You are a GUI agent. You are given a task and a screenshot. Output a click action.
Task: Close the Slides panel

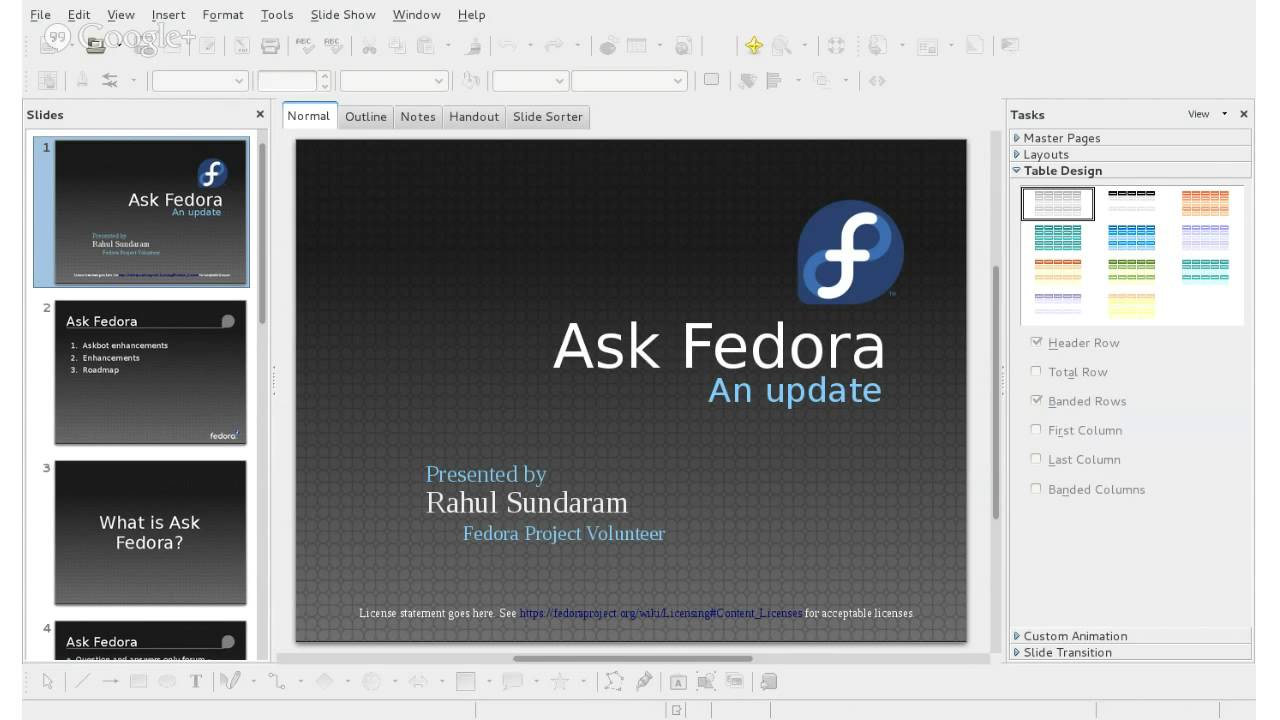point(260,114)
